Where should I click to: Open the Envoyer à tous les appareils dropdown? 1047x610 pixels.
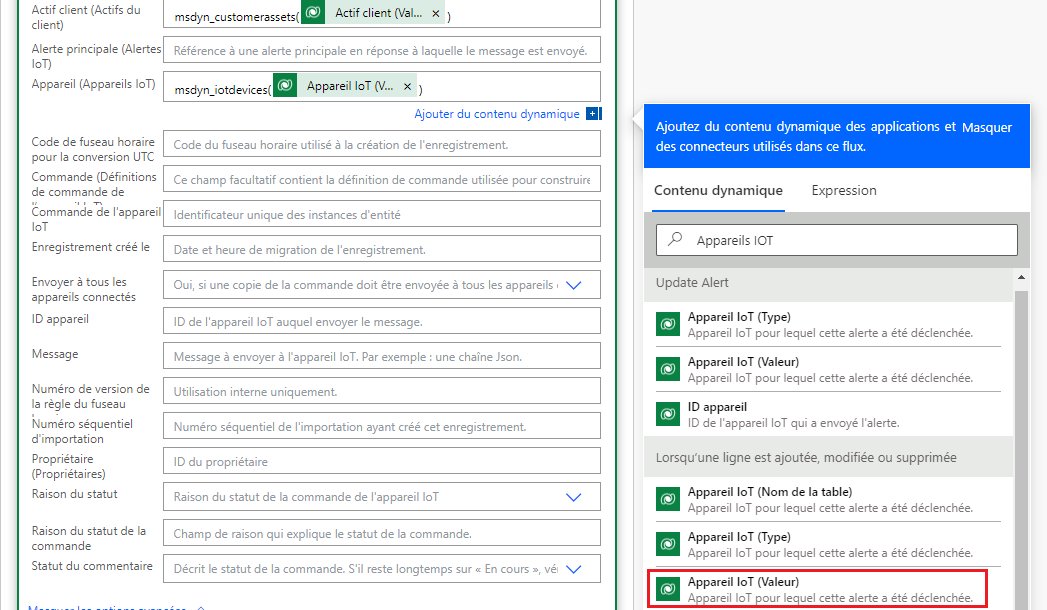574,285
